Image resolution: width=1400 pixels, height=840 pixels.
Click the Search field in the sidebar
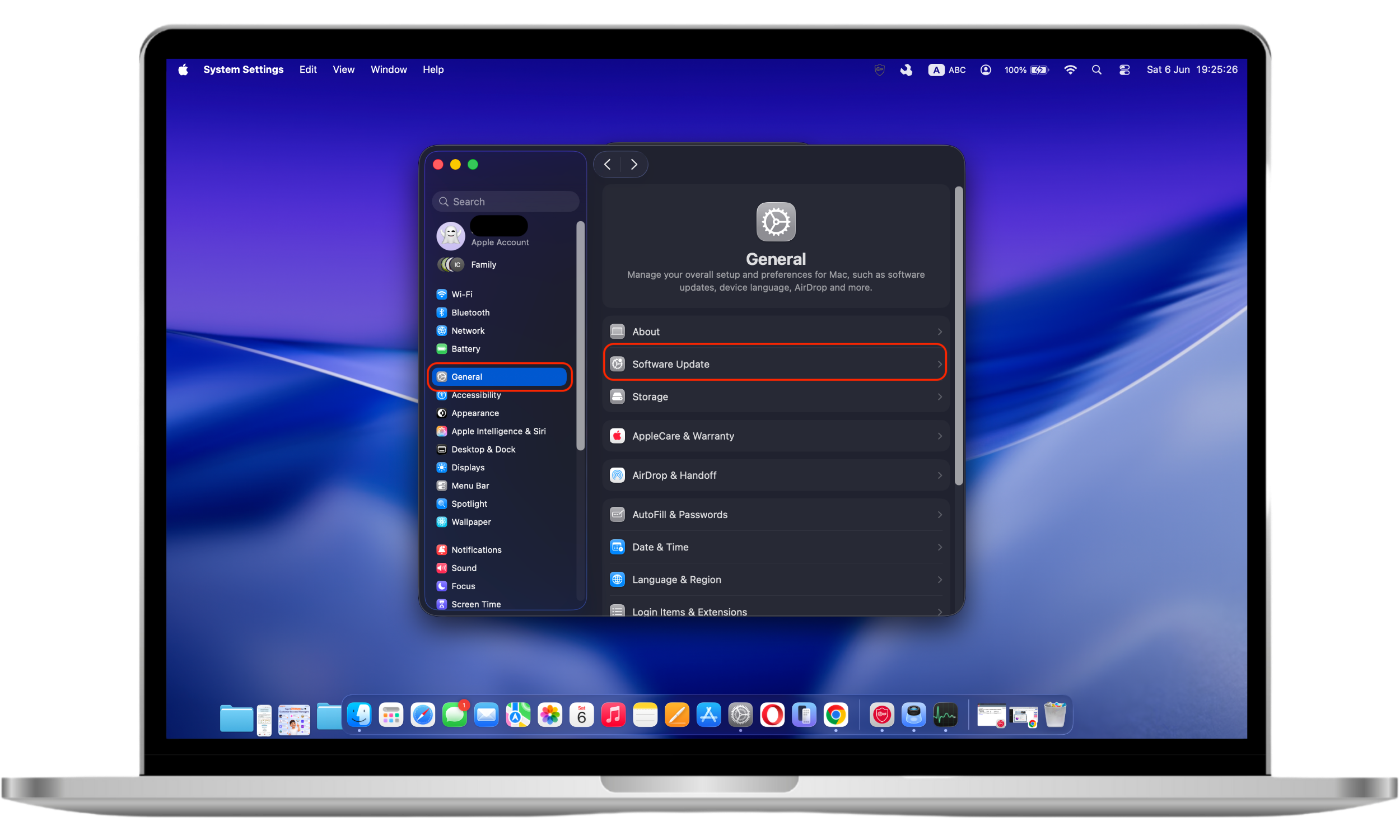[505, 202]
